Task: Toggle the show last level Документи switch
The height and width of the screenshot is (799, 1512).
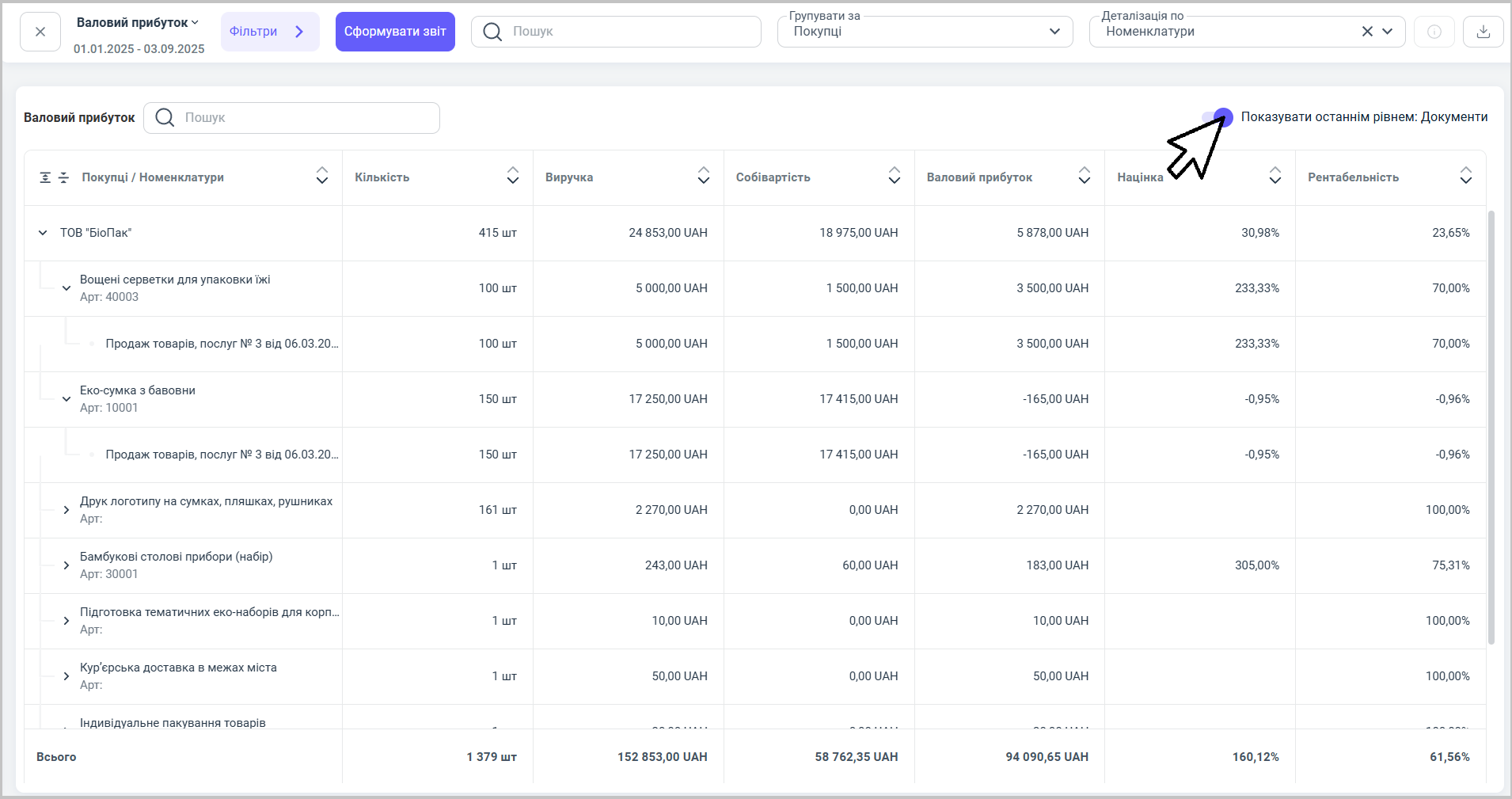Action: pos(1218,117)
